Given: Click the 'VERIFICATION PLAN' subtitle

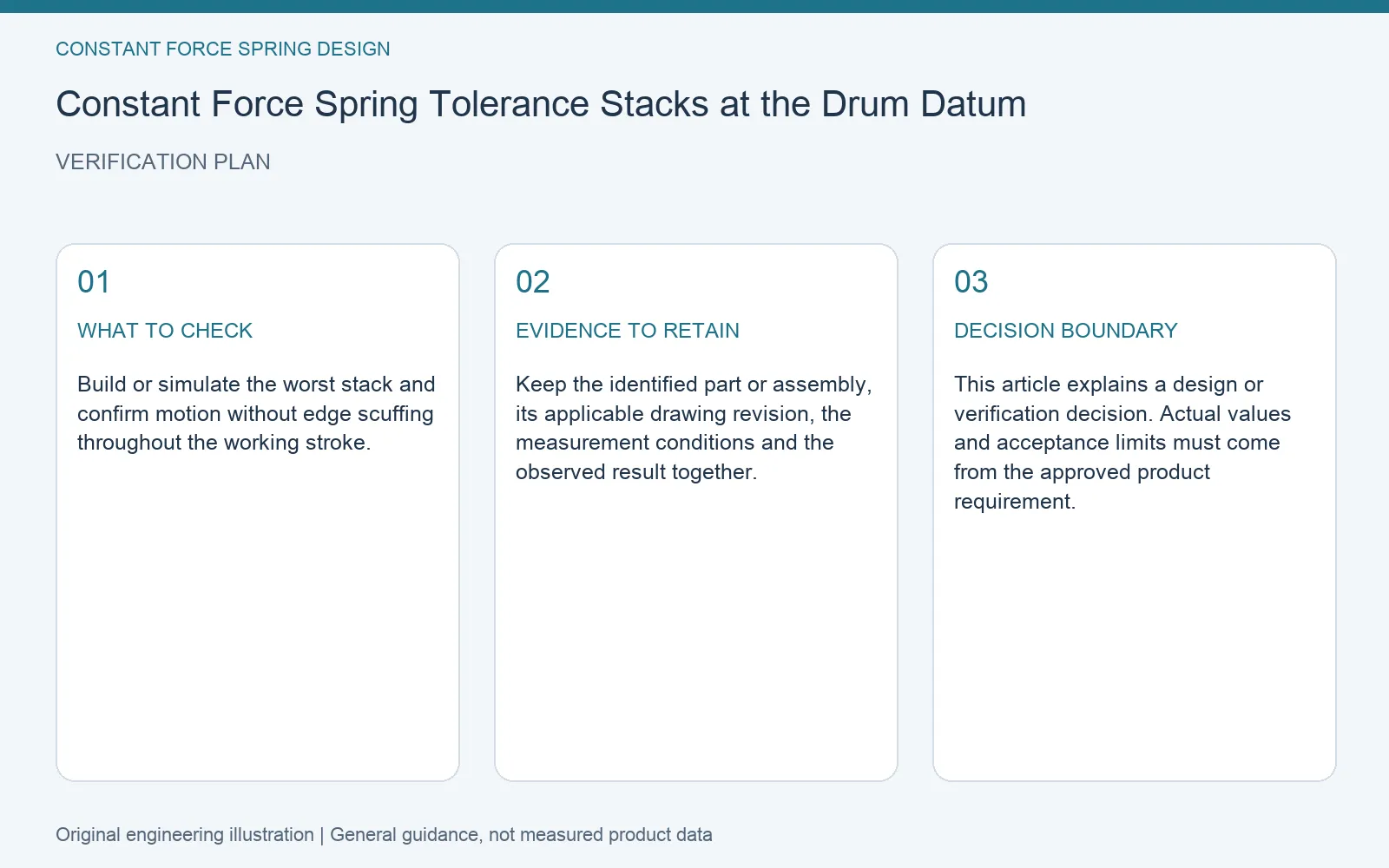Looking at the screenshot, I should click(163, 162).
